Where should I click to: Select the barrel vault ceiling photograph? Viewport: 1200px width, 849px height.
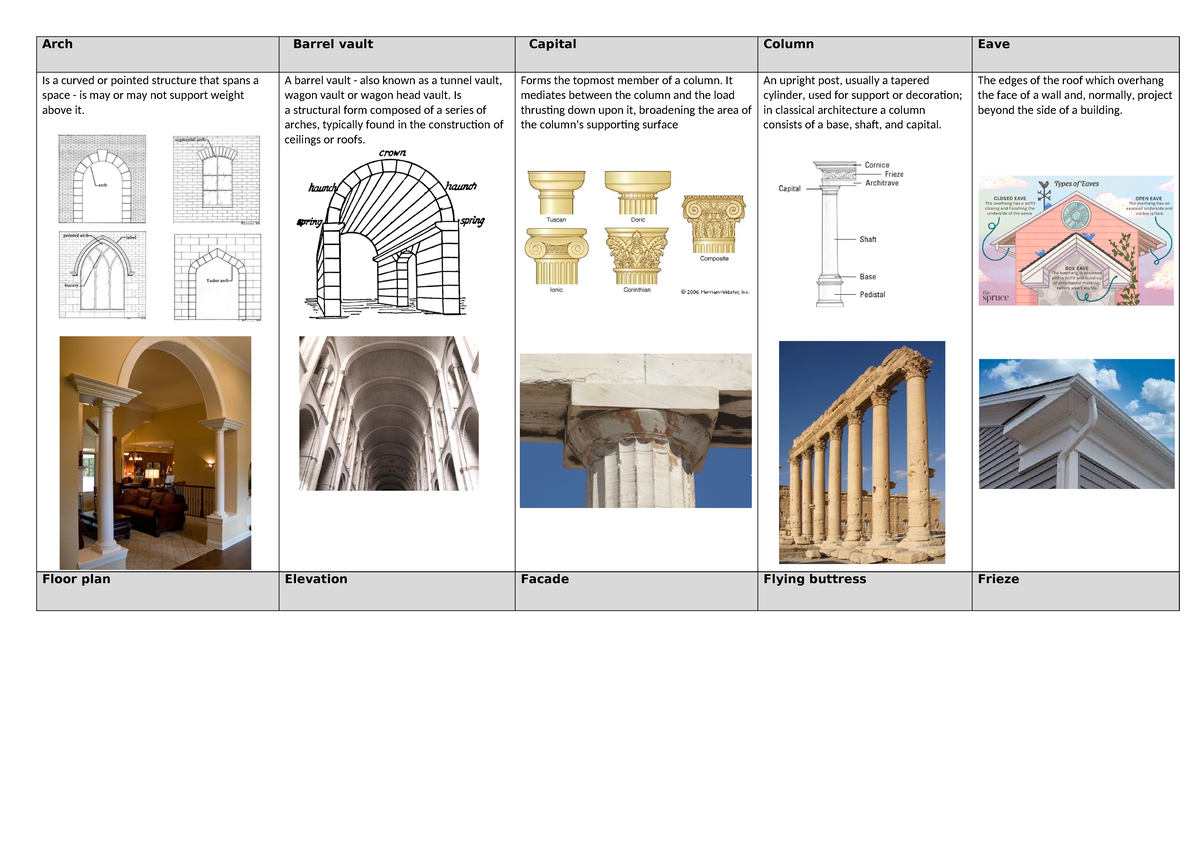(389, 413)
